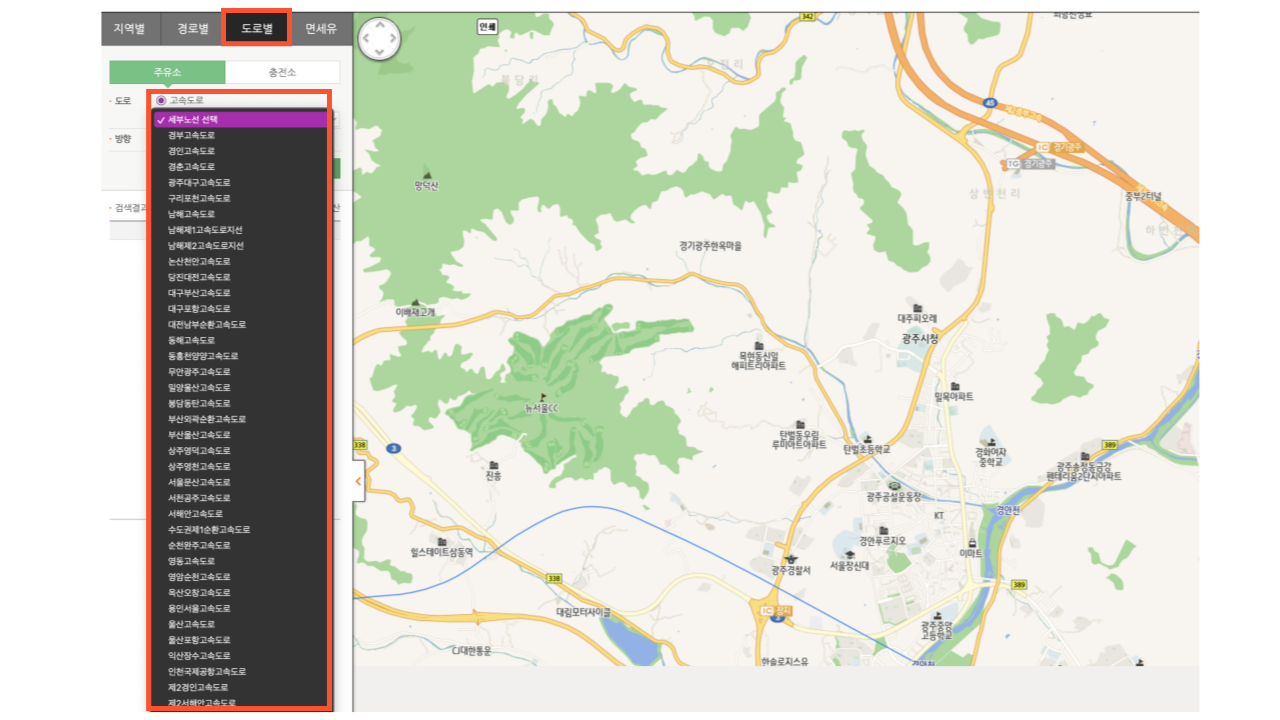Select 제2경인고속도로 in the list
This screenshot has width=1280, height=720.
(x=240, y=688)
